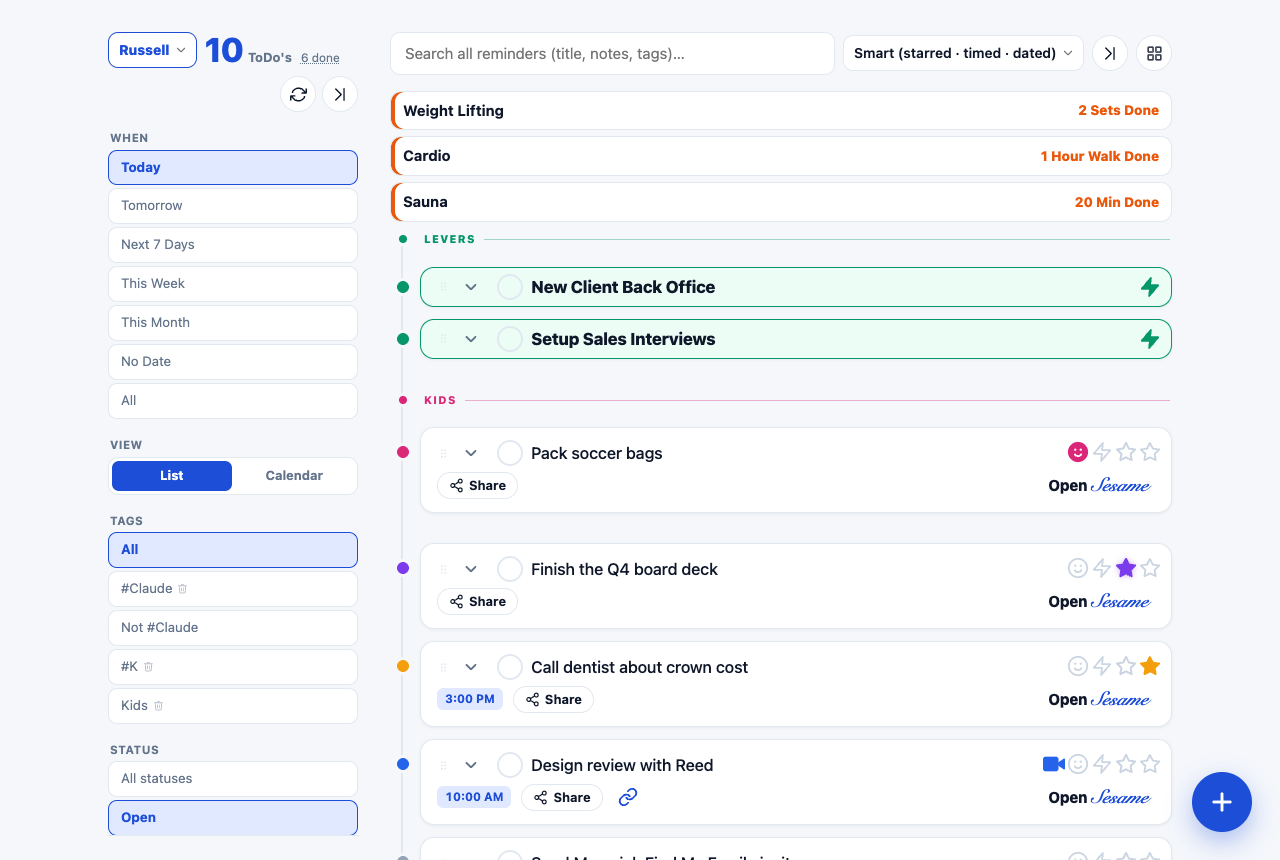Switch to the grid layout icon
Screen dimensions: 1280x860
1154,53
